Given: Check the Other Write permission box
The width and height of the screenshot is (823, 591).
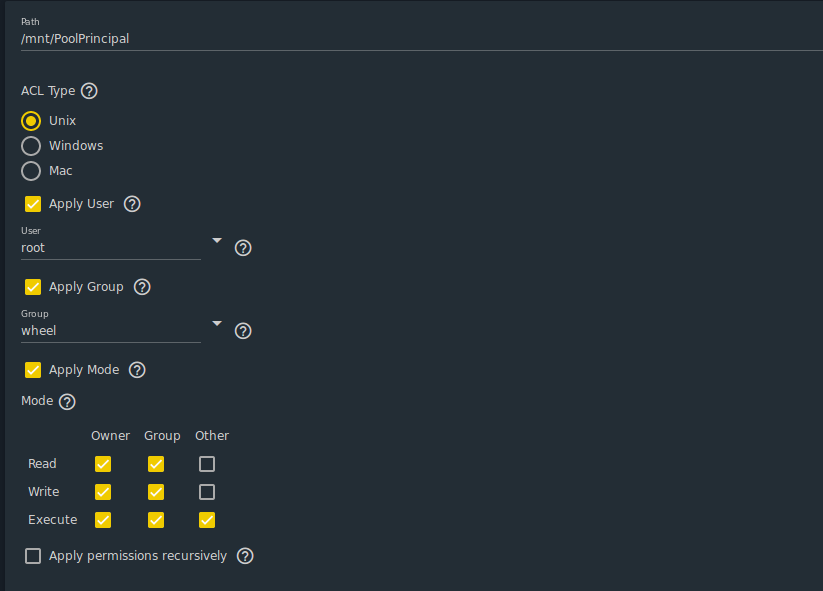Looking at the screenshot, I should [207, 492].
